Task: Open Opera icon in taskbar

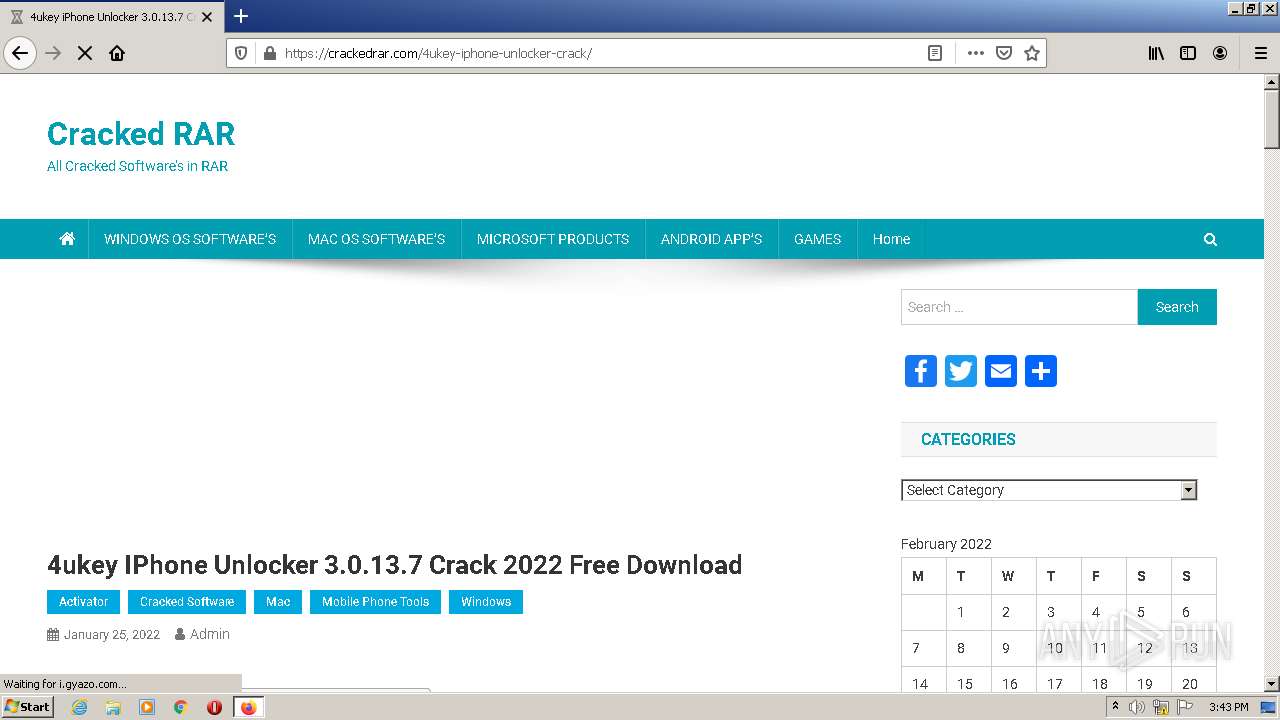Action: click(x=214, y=707)
